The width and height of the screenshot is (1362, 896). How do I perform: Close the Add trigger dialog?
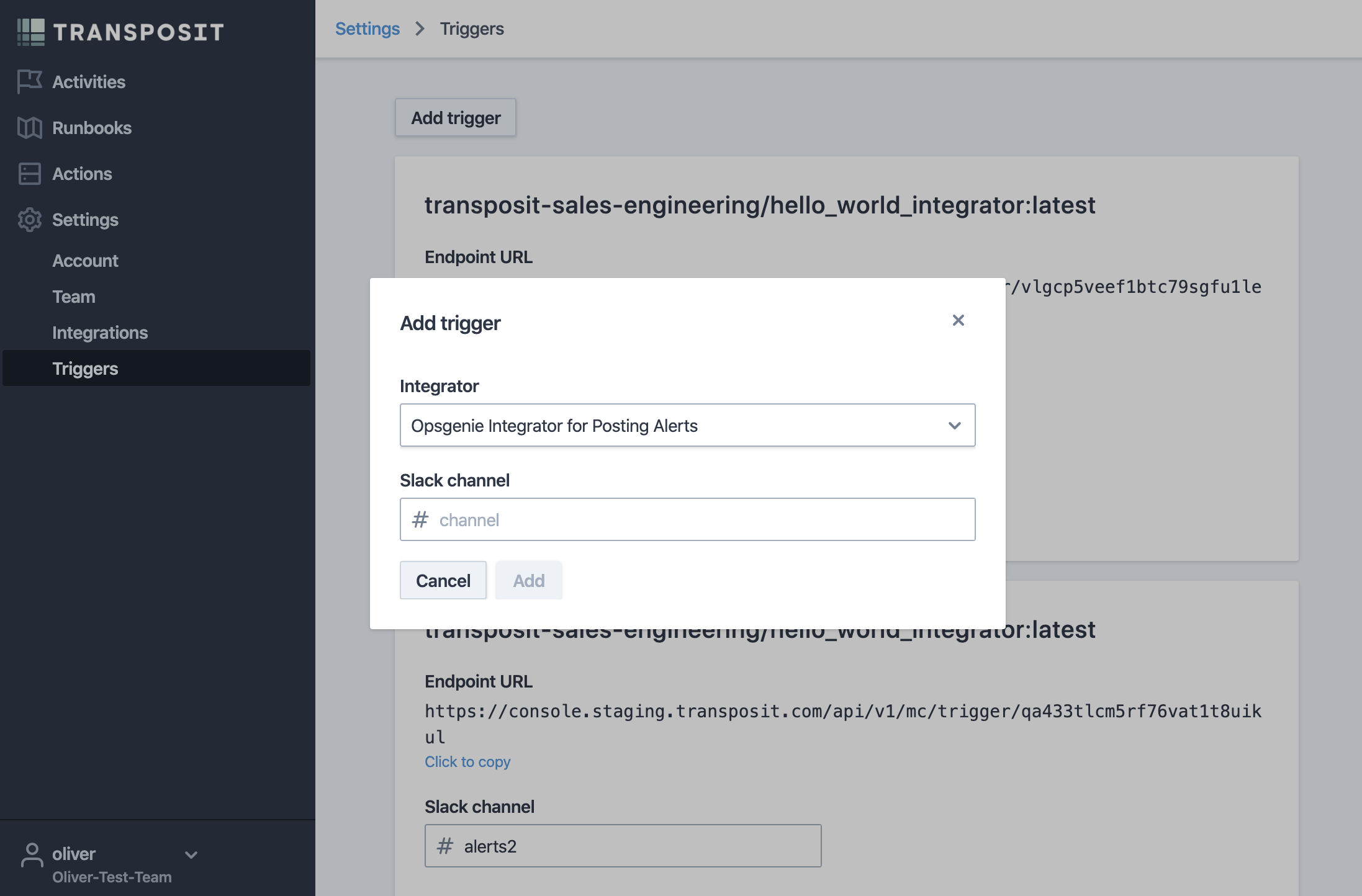[x=958, y=320]
